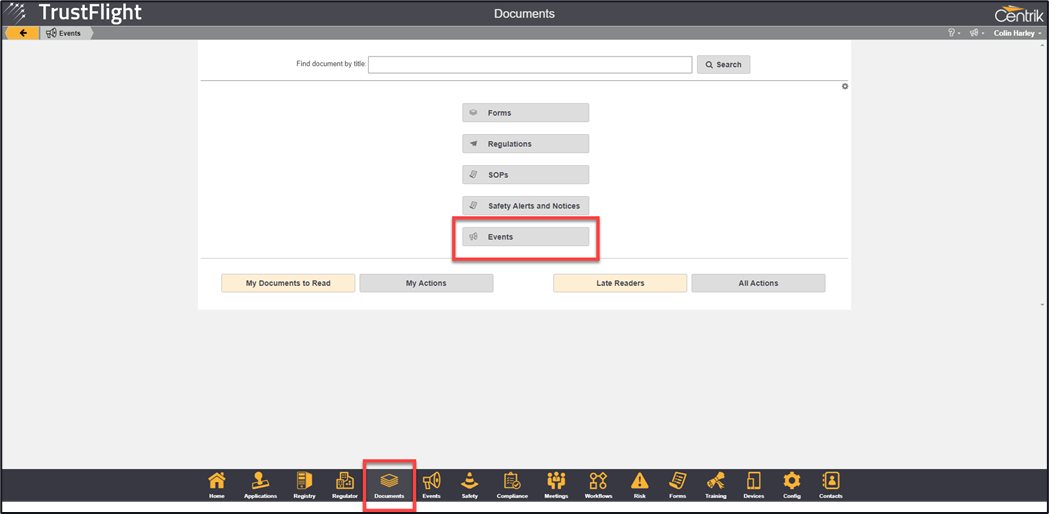1049x514 pixels.
Task: Open the Risk warning triangle icon
Action: (640, 485)
